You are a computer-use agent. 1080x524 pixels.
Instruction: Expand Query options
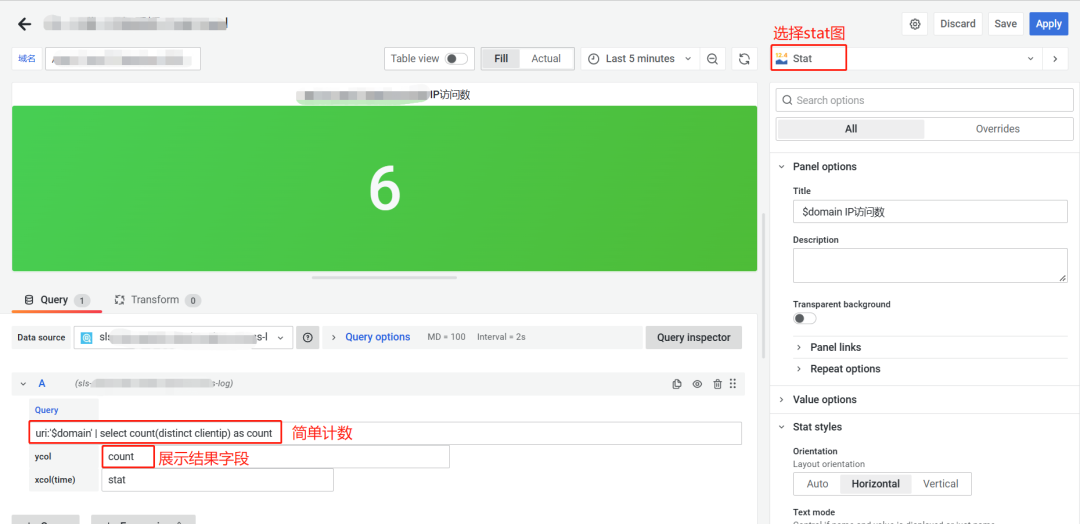[377, 337]
